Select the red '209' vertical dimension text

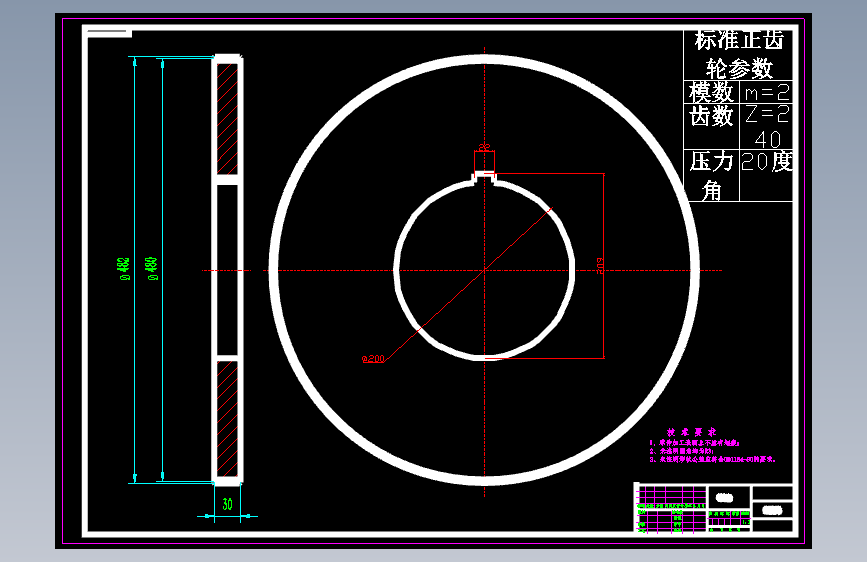point(599,266)
